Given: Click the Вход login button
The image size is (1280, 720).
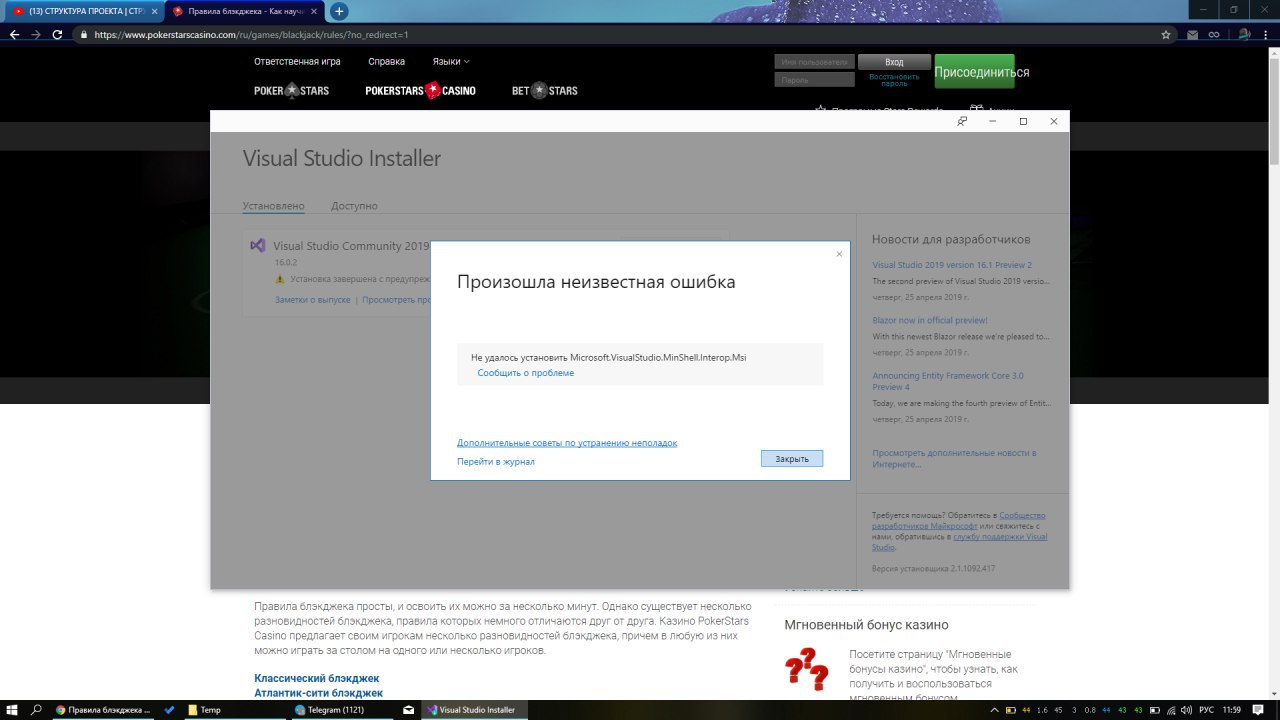Looking at the screenshot, I should click(894, 62).
